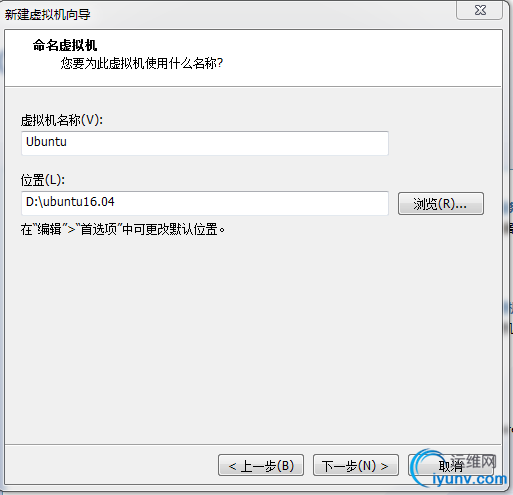Click the 命名虚拟机 heading text
The height and width of the screenshot is (495, 513).
tap(65, 45)
